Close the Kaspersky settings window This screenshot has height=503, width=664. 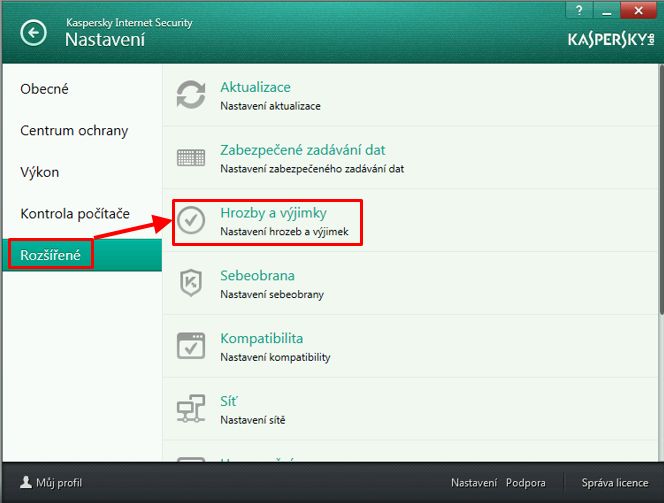click(639, 10)
